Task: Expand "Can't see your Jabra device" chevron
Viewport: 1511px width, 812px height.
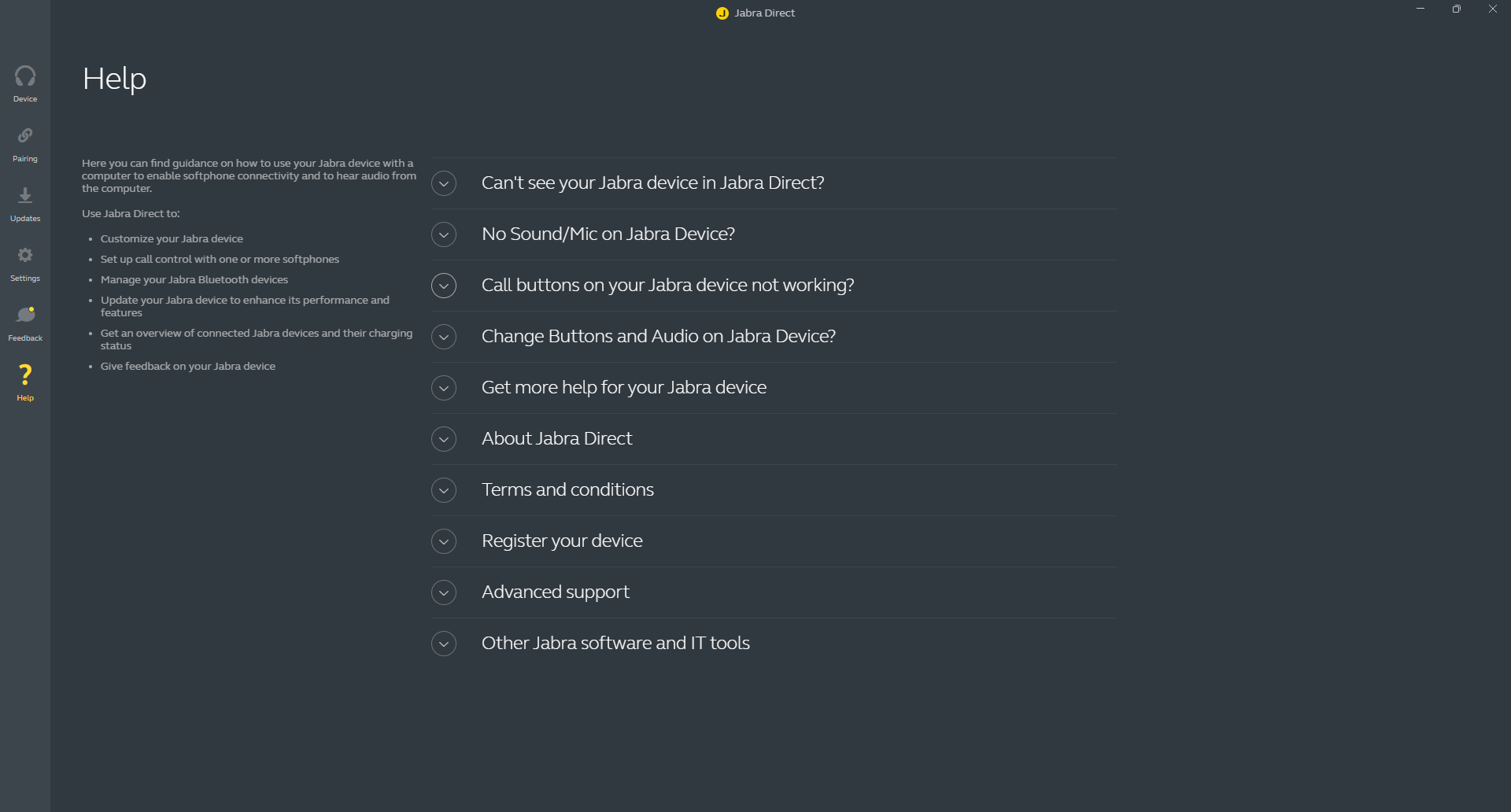Action: 444,183
